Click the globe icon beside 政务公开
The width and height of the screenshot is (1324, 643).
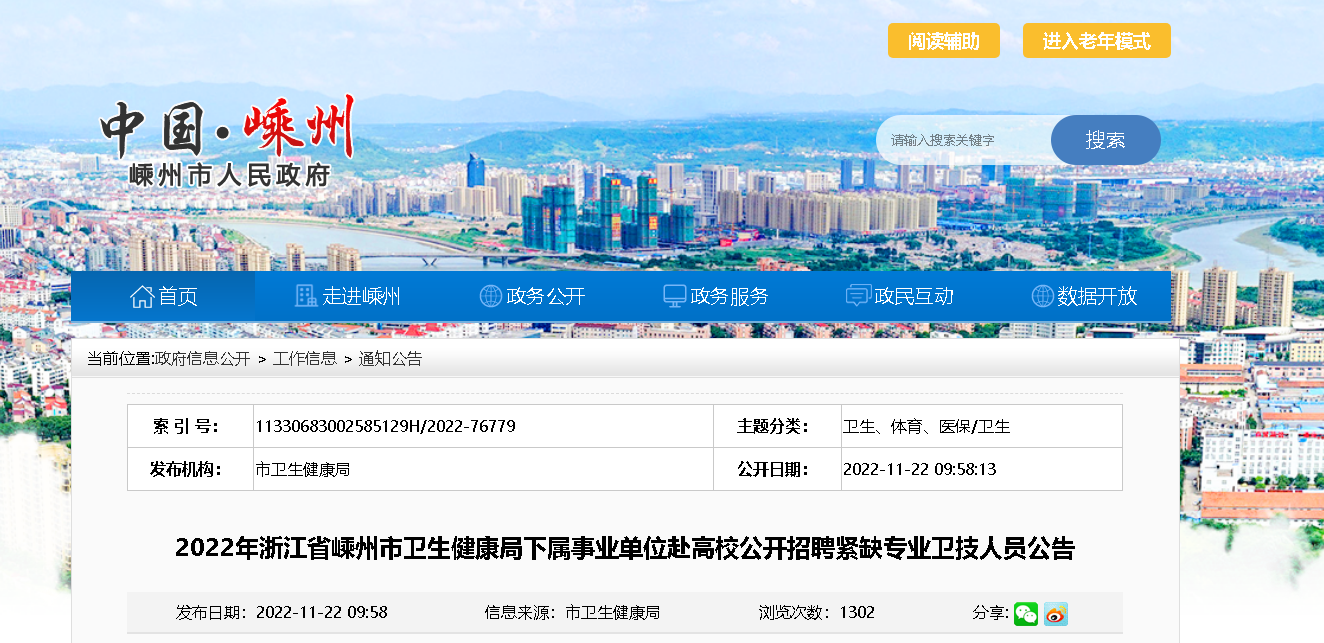click(x=490, y=296)
